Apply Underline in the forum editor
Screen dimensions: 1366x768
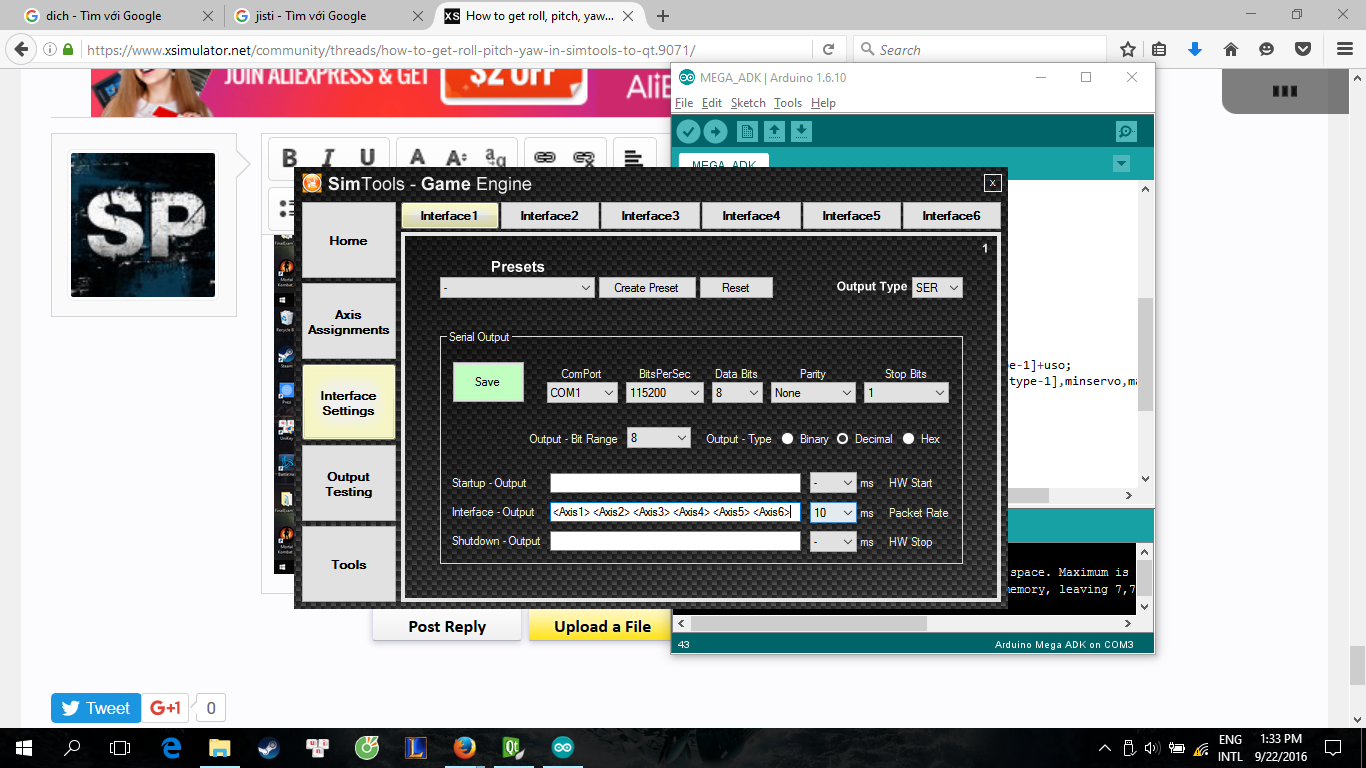(367, 158)
